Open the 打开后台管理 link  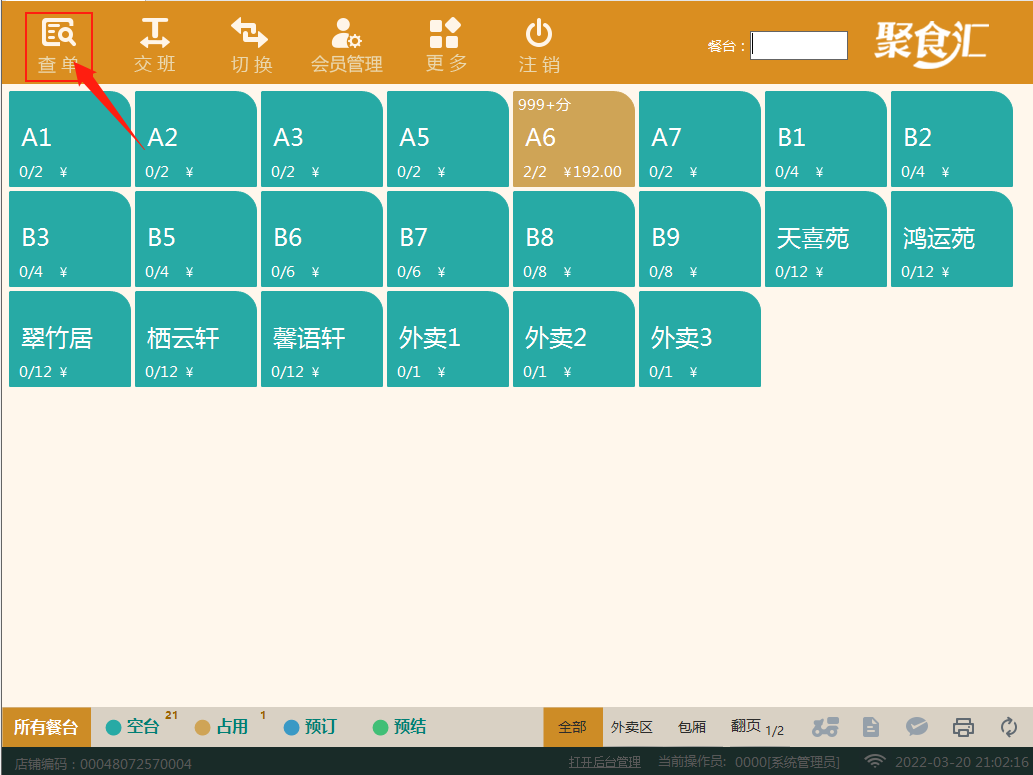click(605, 762)
